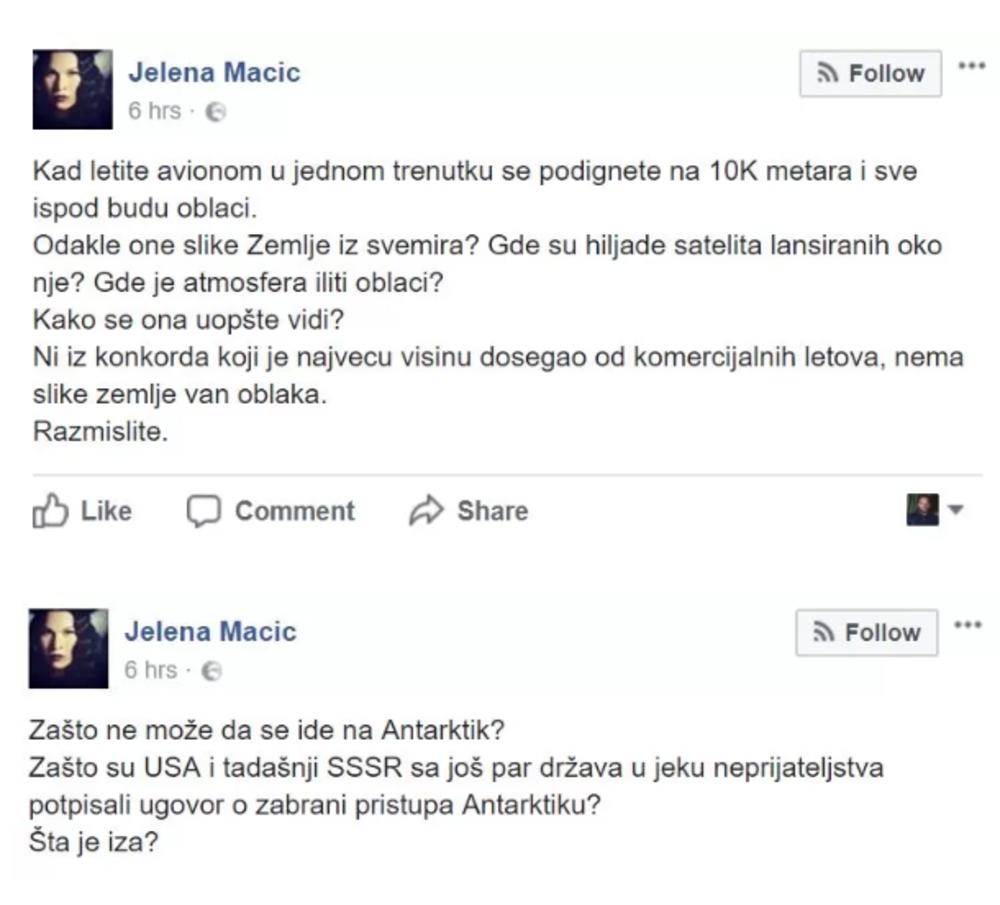
Task: Click the line 'Šta je iza?' in second post
Action: [x=94, y=841]
